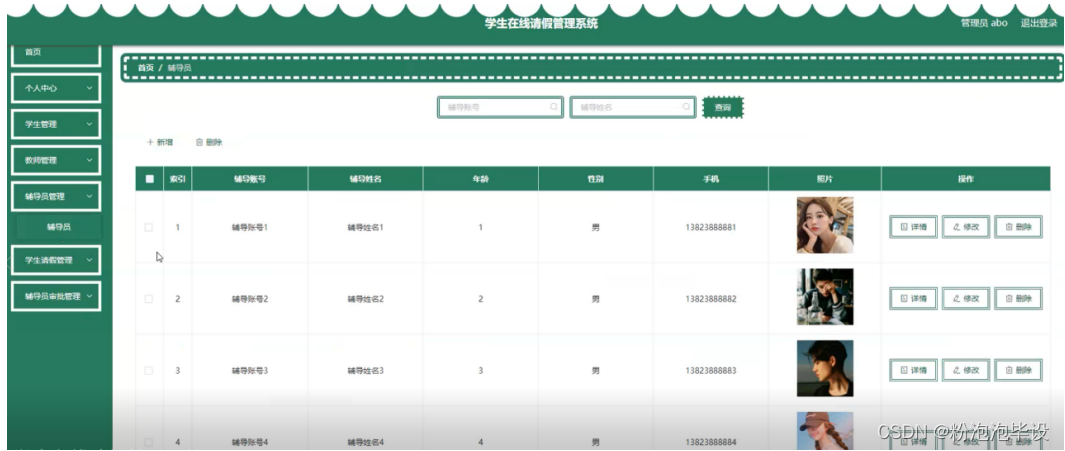The height and width of the screenshot is (451, 1065).
Task: Click the cell 辅导姓名3
Action: click(365, 371)
